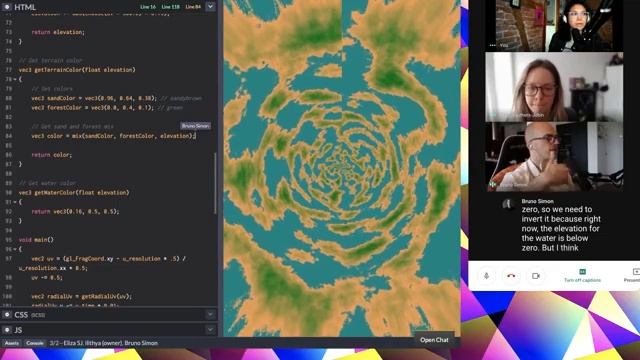The width and height of the screenshot is (640, 360).
Task: Toggle camera in Meet controls
Action: tap(536, 276)
